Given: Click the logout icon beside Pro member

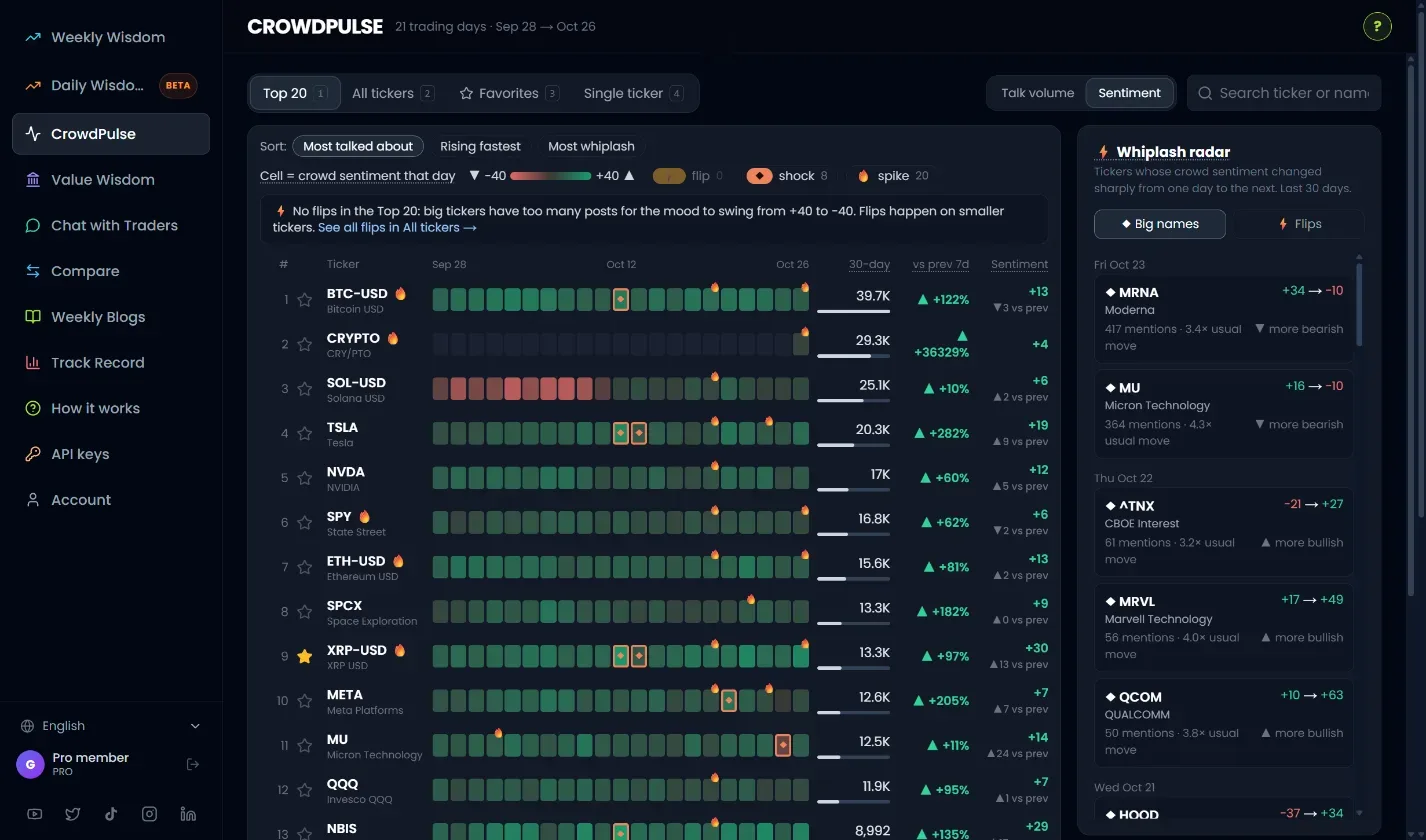Looking at the screenshot, I should point(193,765).
